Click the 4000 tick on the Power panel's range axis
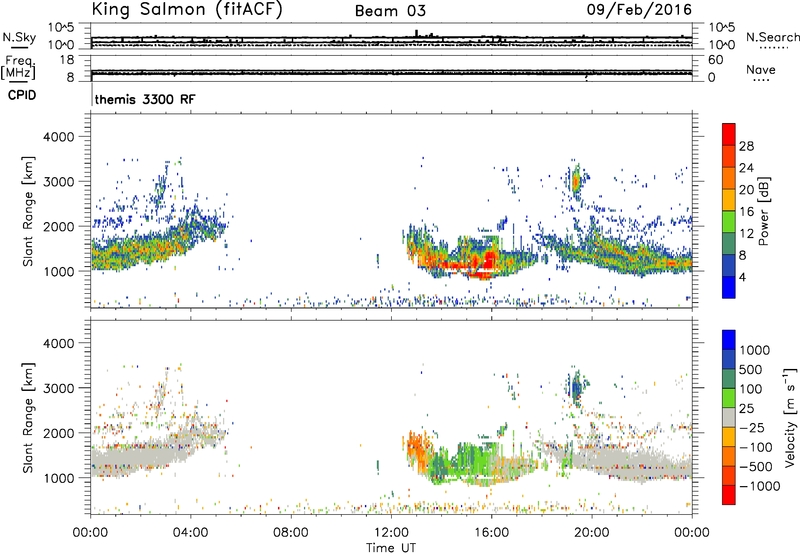The height and width of the screenshot is (554, 800). click(58, 137)
